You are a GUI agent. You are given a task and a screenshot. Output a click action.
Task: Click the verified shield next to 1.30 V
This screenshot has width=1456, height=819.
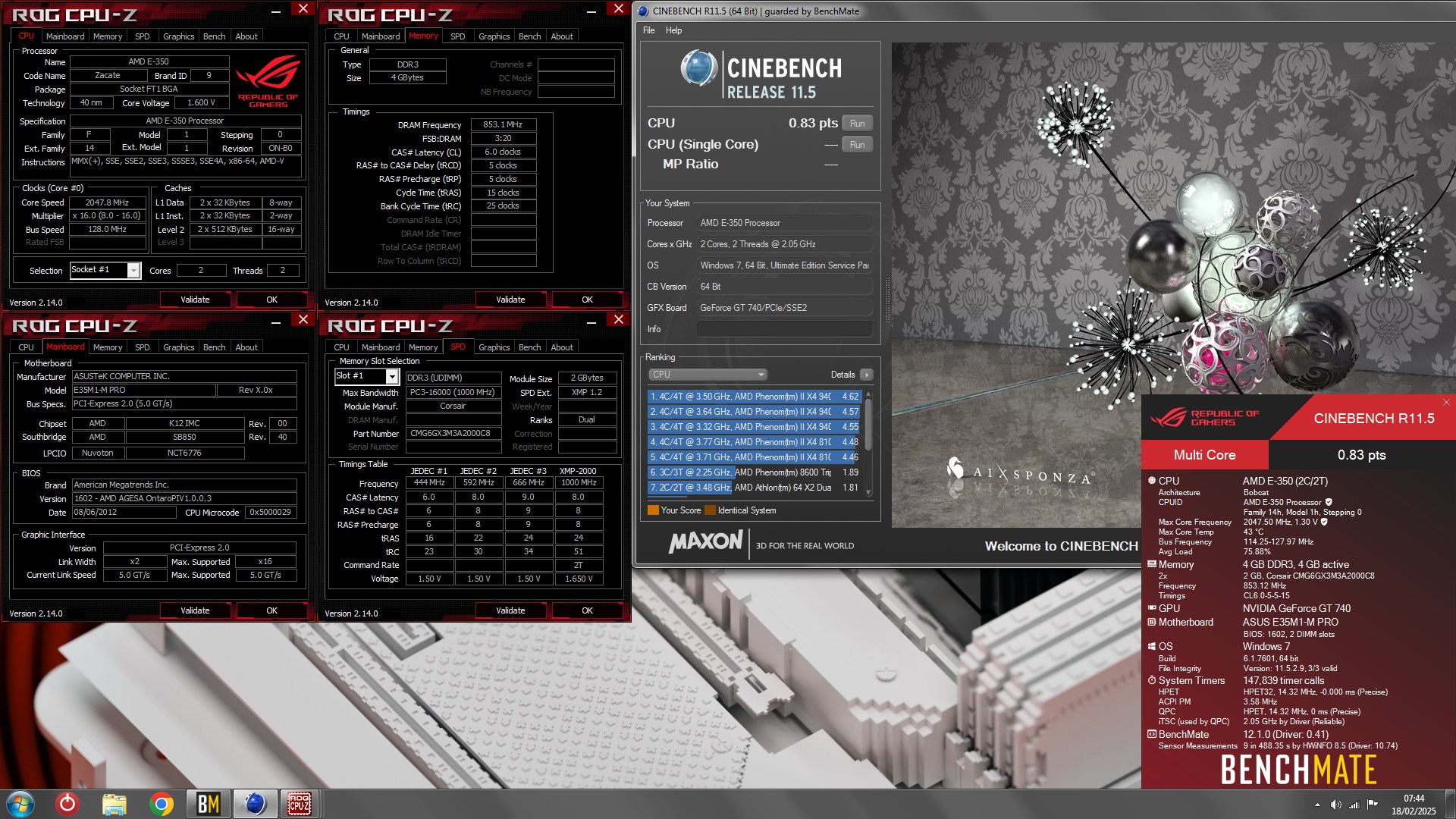(x=1324, y=522)
